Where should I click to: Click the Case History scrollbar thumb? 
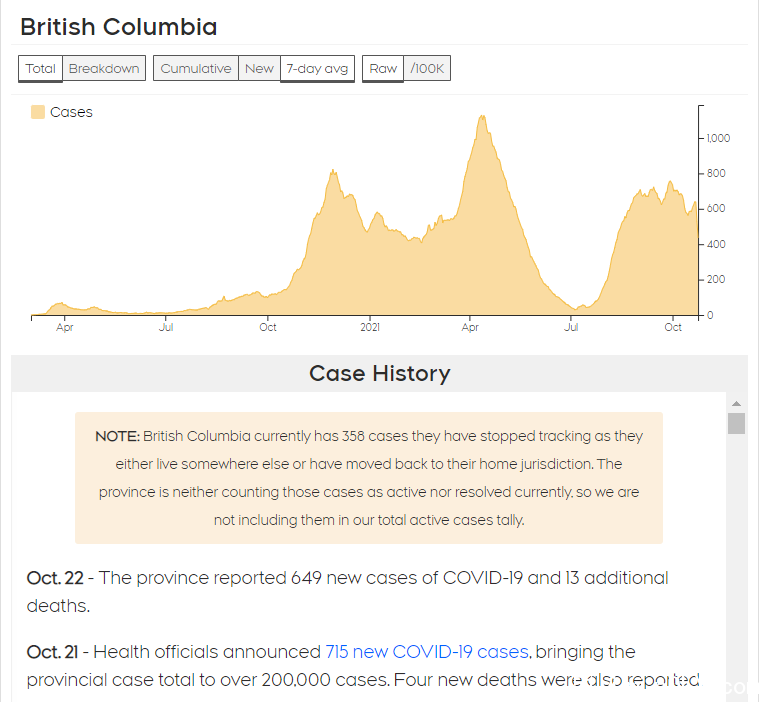[x=736, y=423]
